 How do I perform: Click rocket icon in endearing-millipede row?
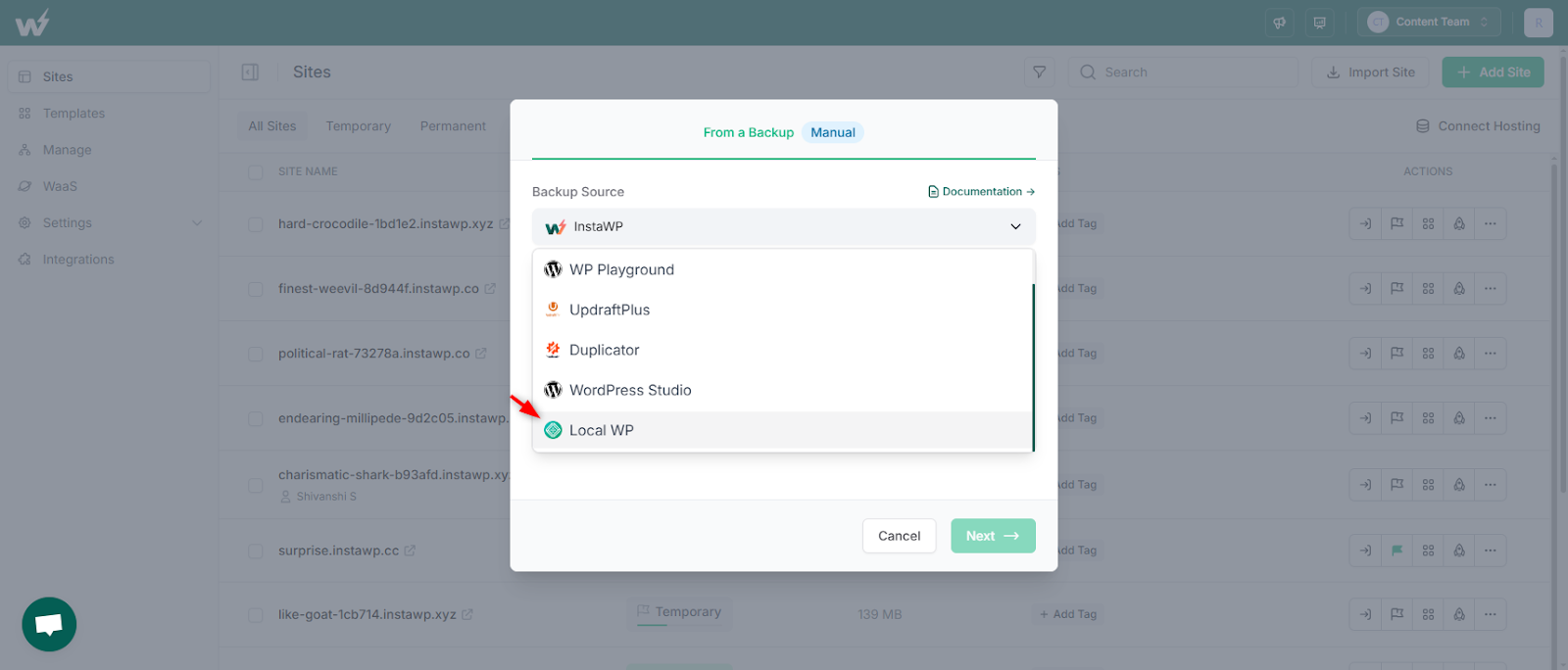pos(1459,417)
